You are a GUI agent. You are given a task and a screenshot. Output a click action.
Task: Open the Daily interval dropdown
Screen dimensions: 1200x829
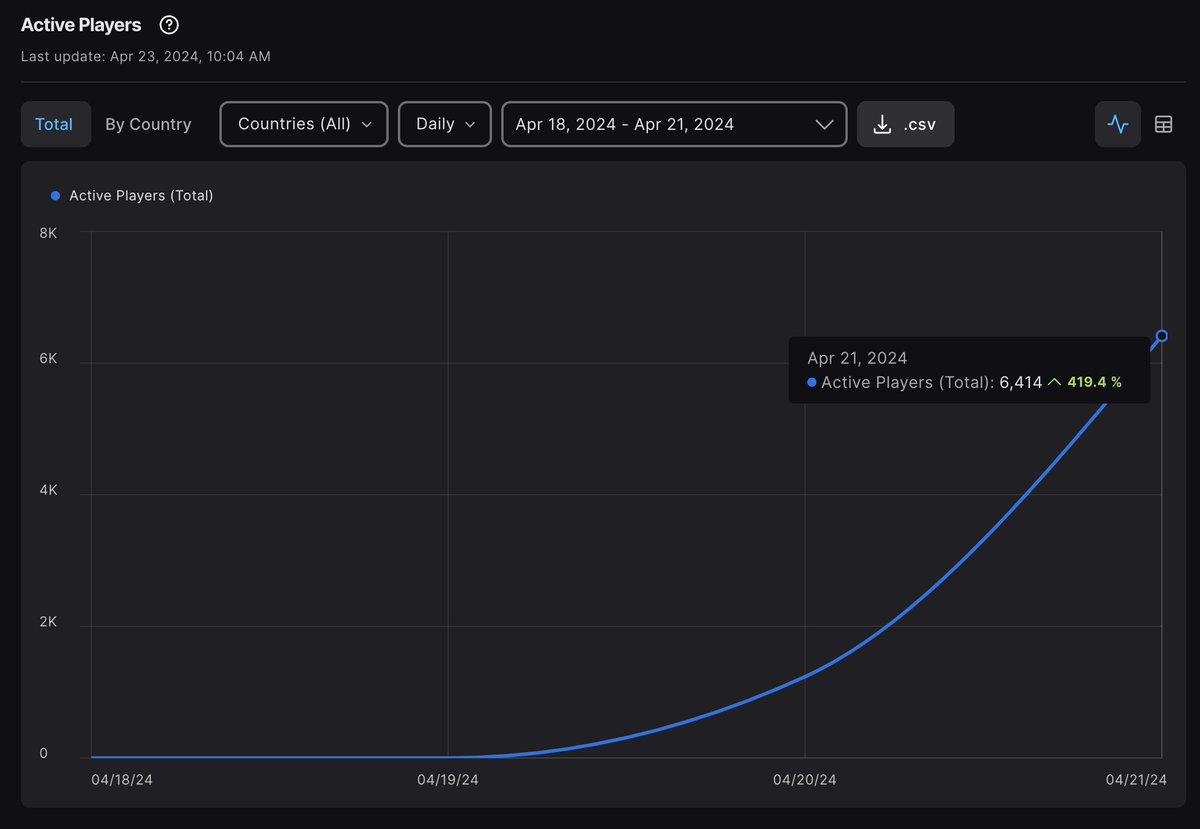445,124
